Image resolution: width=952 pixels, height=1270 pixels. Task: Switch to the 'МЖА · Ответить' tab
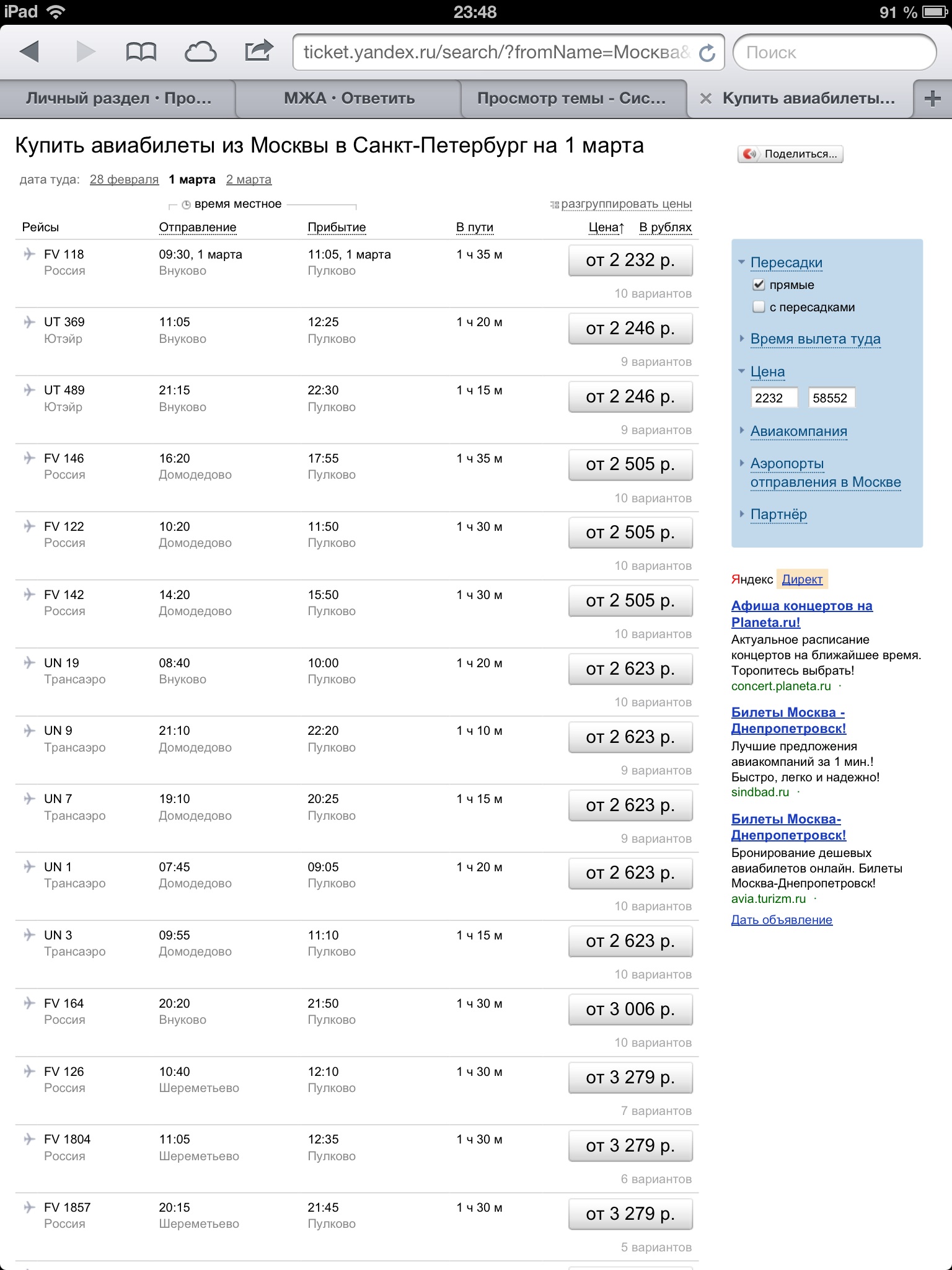pyautogui.click(x=349, y=99)
